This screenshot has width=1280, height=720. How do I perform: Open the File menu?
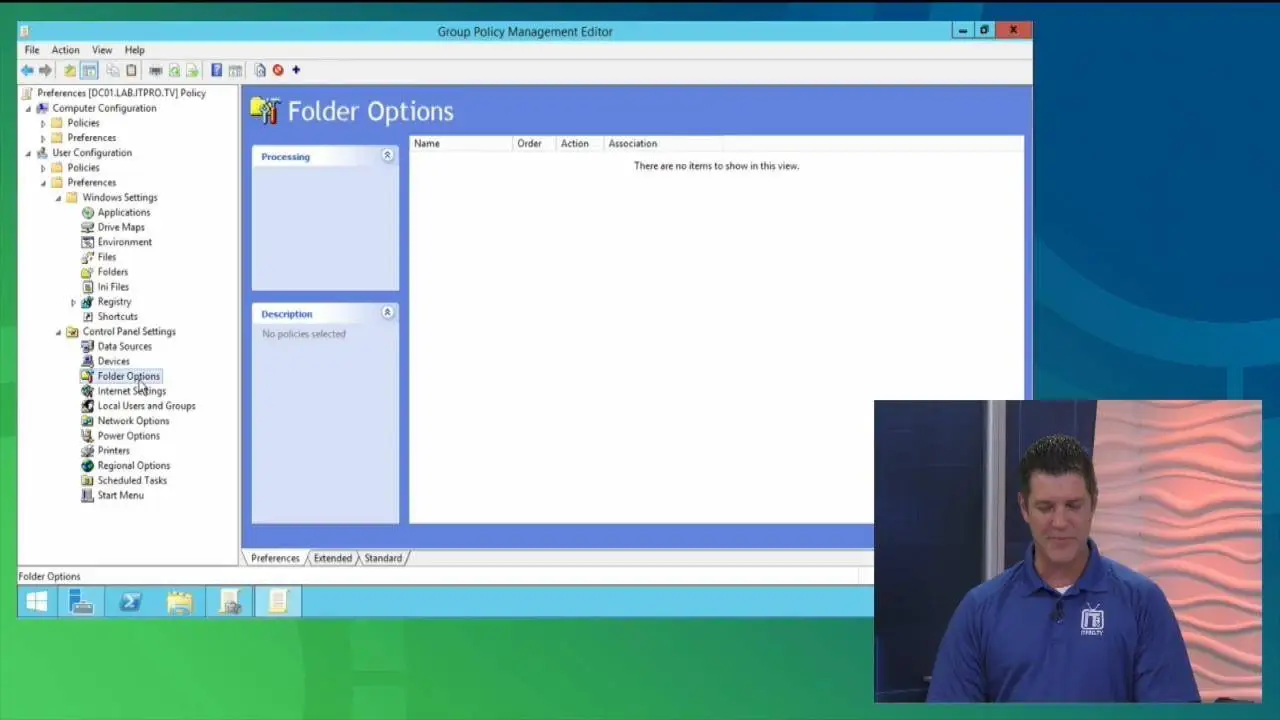click(x=32, y=50)
